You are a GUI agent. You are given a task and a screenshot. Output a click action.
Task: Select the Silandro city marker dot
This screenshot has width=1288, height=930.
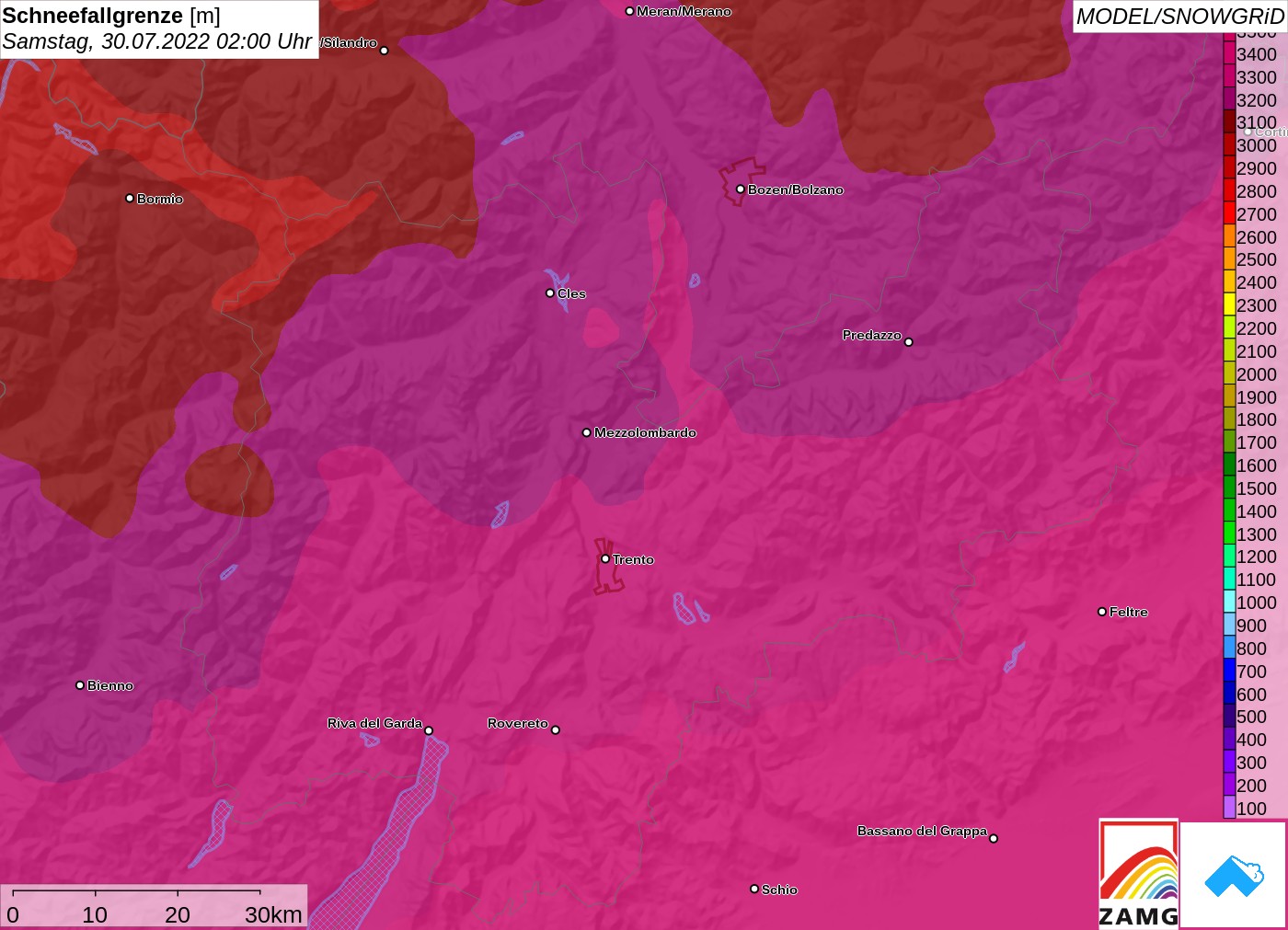pos(385,51)
